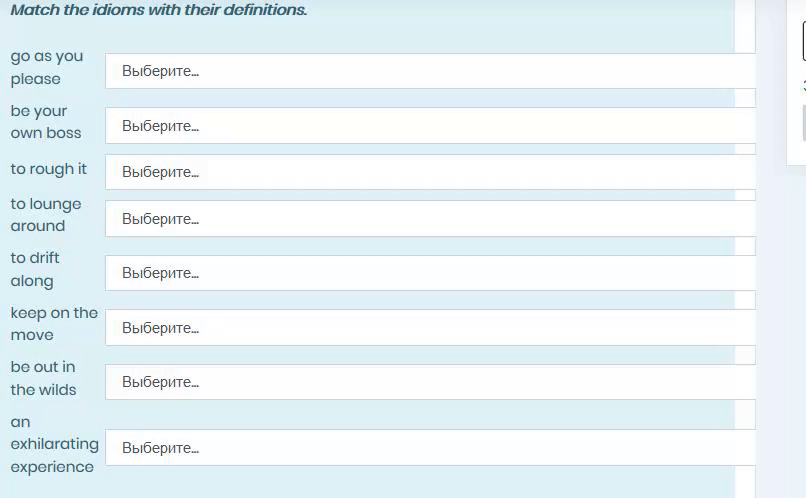Select the 'to drift along' dropdown
The image size is (806, 498).
(430, 273)
